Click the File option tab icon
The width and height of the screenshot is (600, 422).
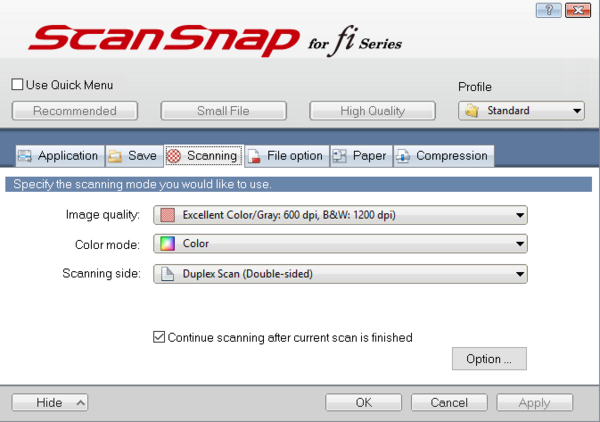pos(254,156)
